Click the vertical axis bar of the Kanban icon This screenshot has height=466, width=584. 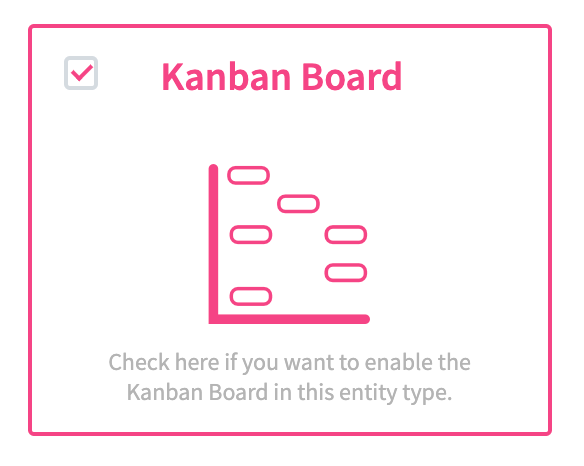pos(213,242)
